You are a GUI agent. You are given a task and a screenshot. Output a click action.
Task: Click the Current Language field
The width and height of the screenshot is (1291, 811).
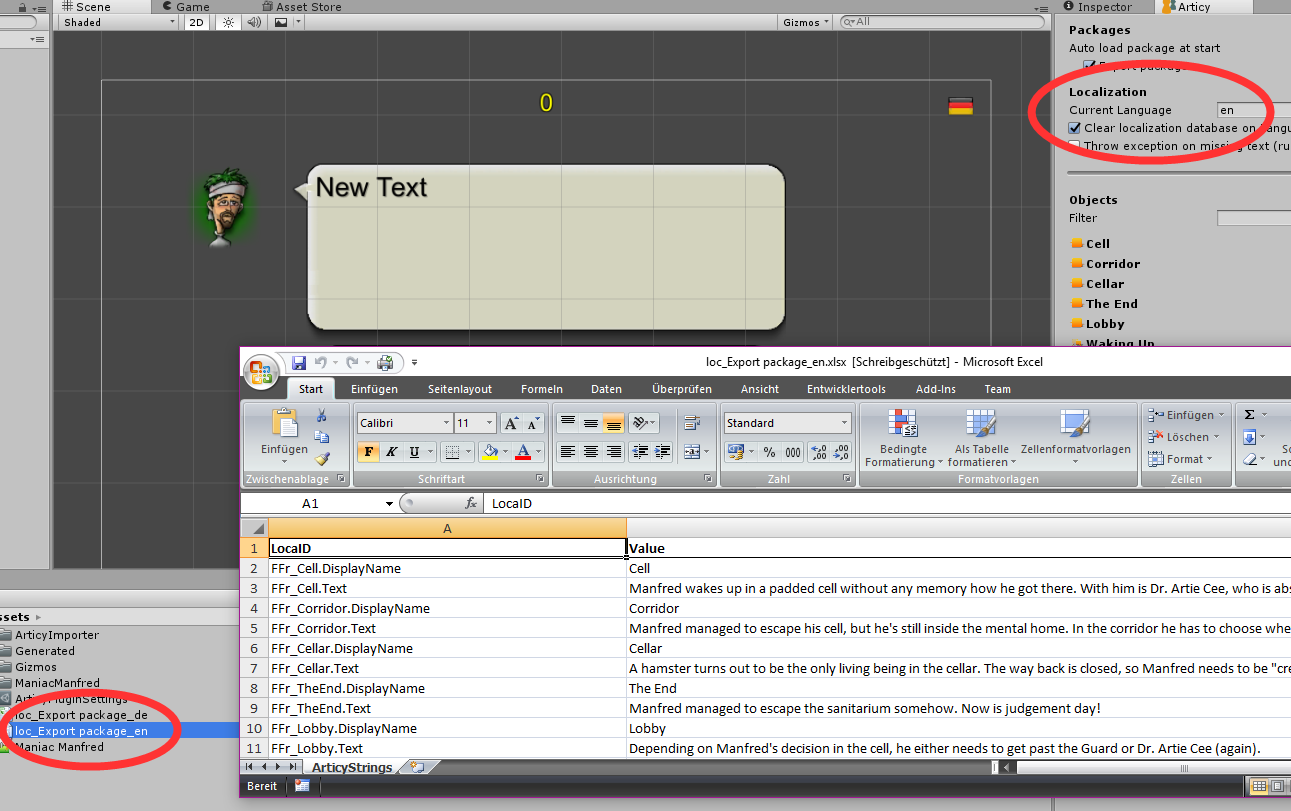point(1253,110)
